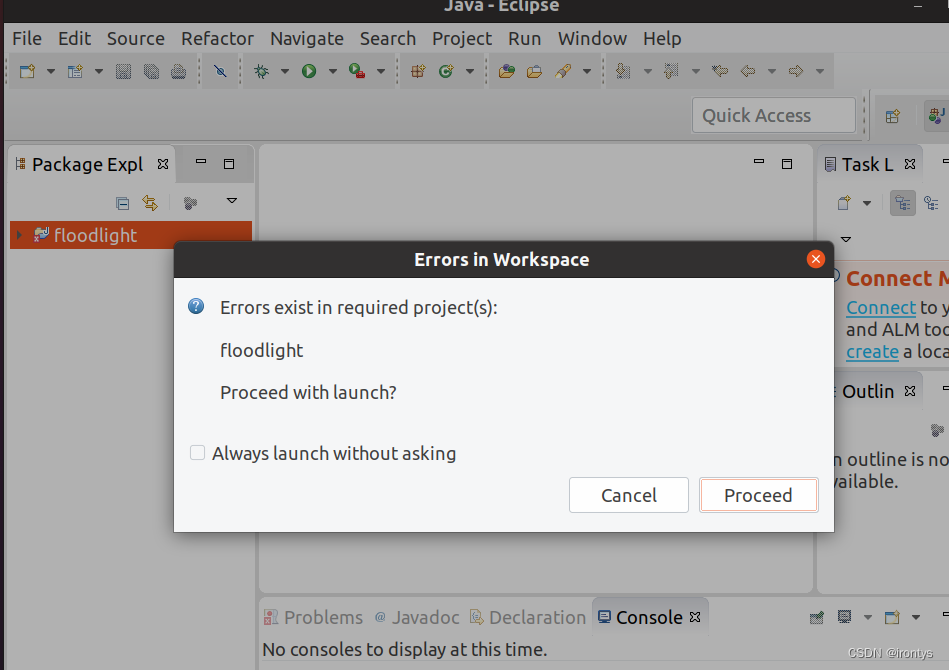This screenshot has height=670, width=949.
Task: Switch to the Problems tab
Action: coord(314,617)
